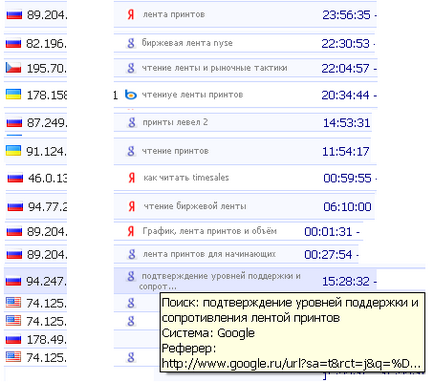Click Yandex icon beside 'чтение биржевой ленты'
Viewport: 434px width, 382px height.
(132, 206)
